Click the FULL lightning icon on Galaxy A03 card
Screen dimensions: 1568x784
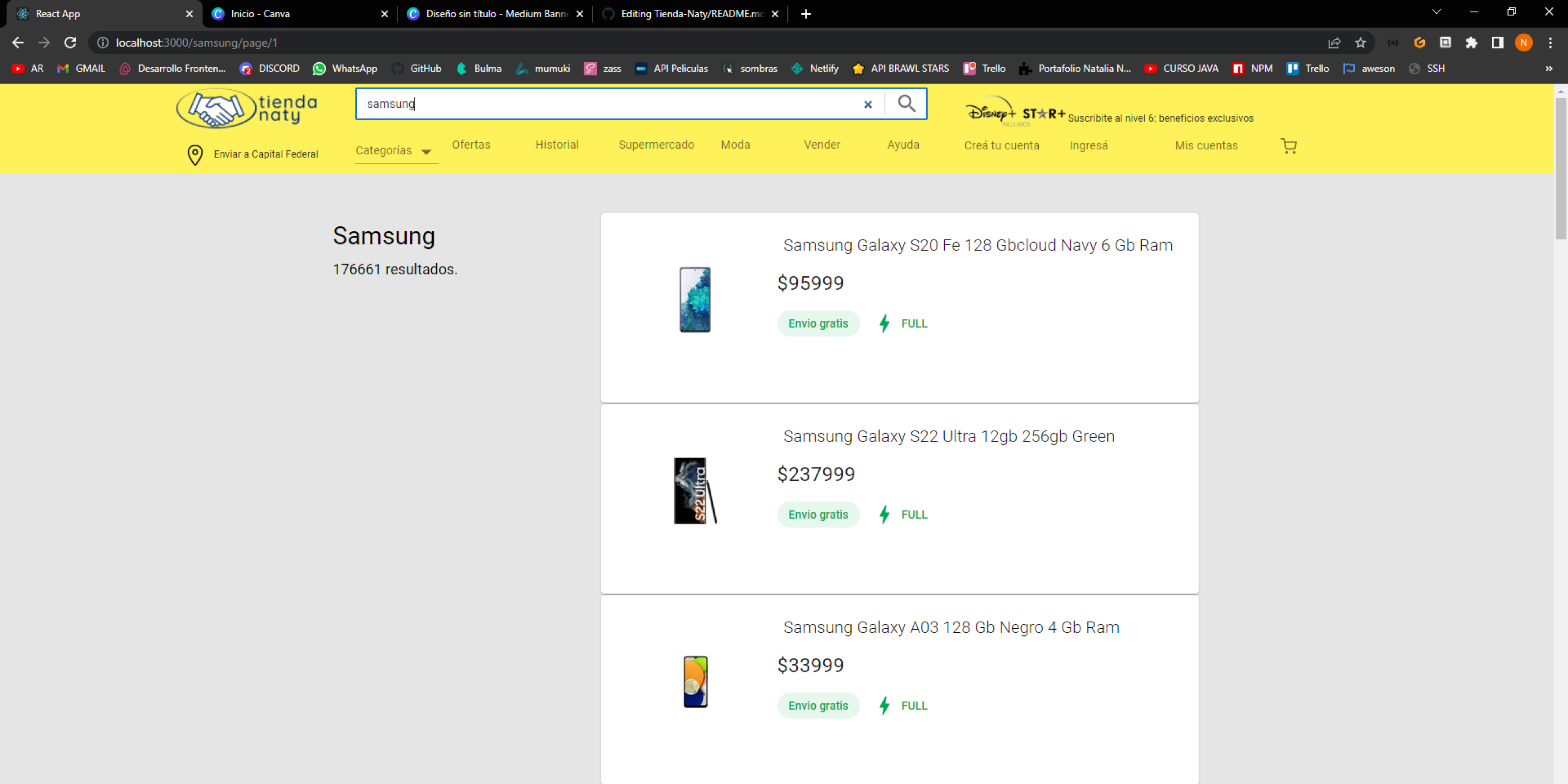884,706
